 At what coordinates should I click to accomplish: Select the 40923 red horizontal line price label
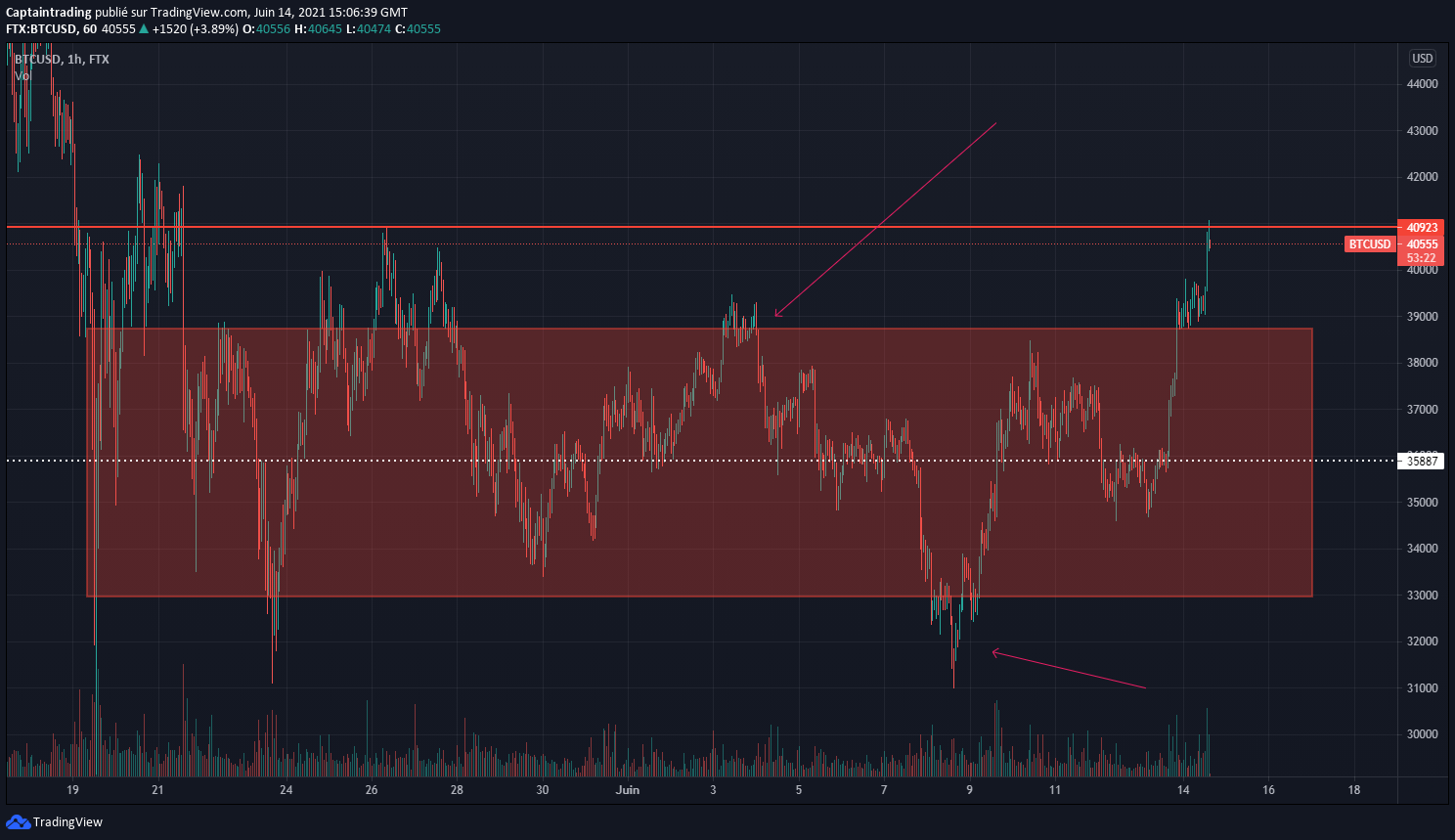[x=1422, y=228]
